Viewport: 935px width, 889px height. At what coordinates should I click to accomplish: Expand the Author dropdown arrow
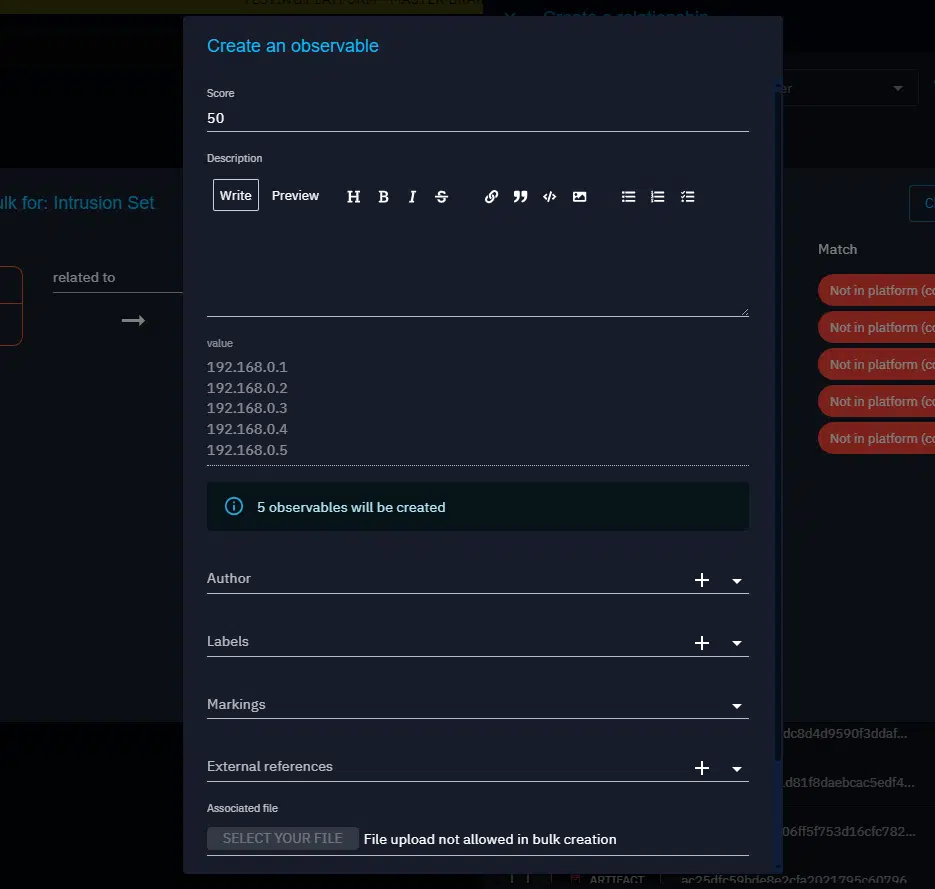click(737, 581)
